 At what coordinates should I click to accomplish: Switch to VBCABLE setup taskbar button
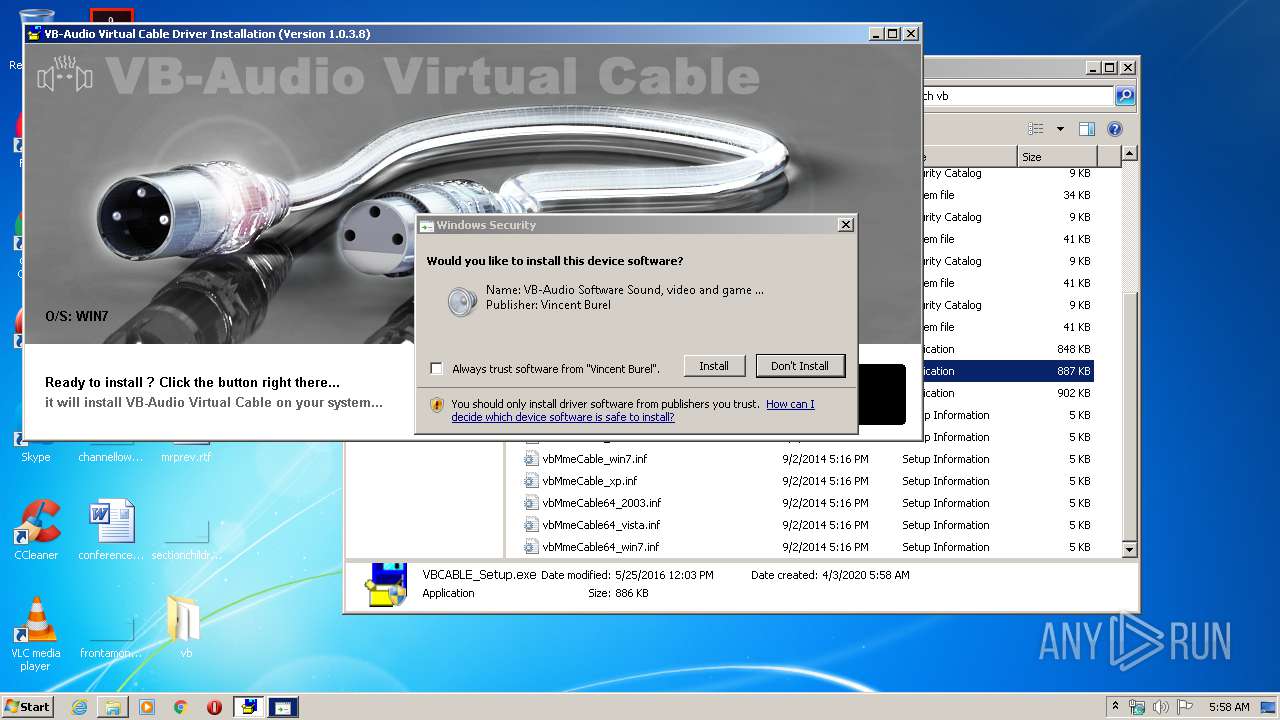[248, 707]
